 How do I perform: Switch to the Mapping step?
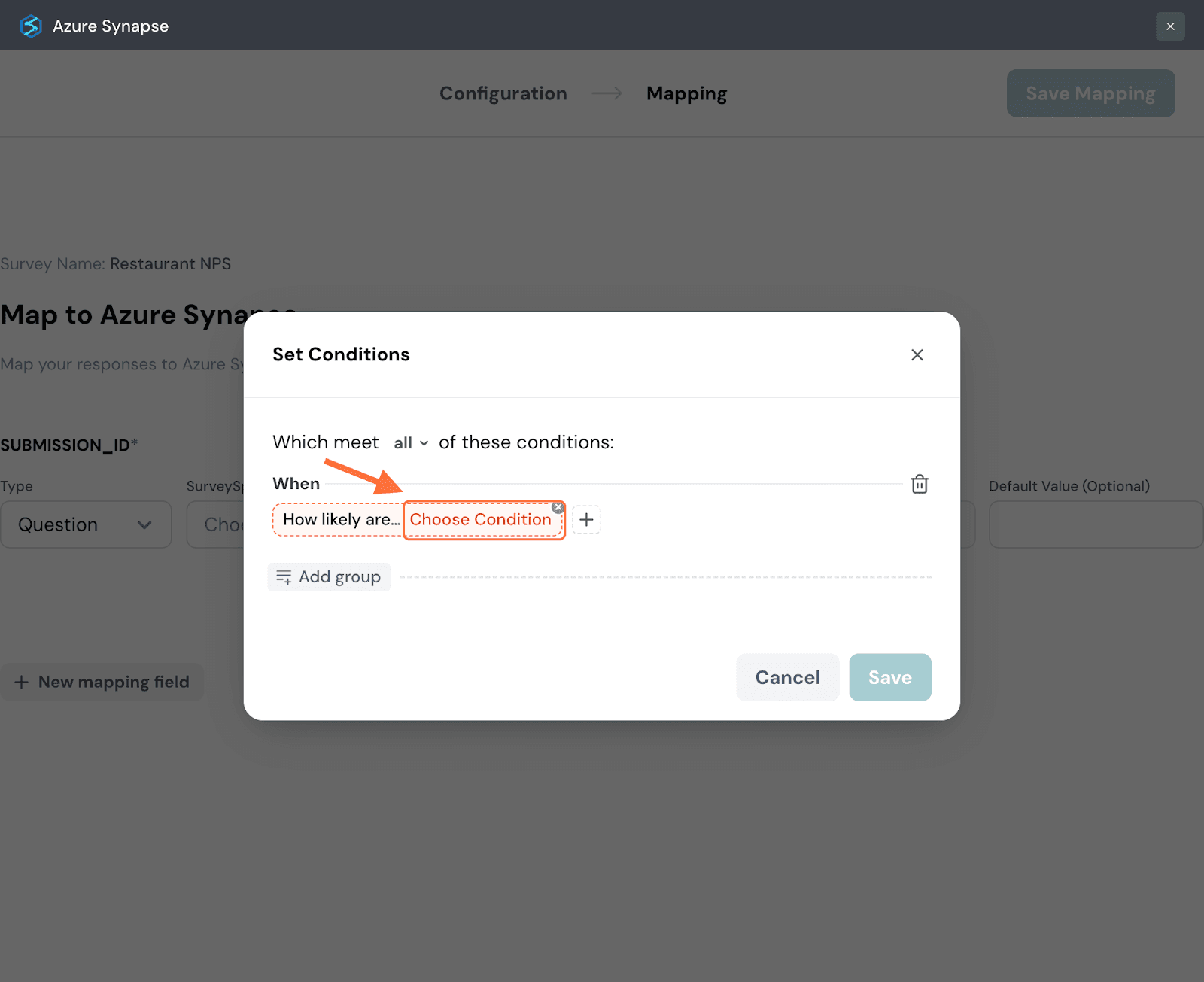[686, 93]
